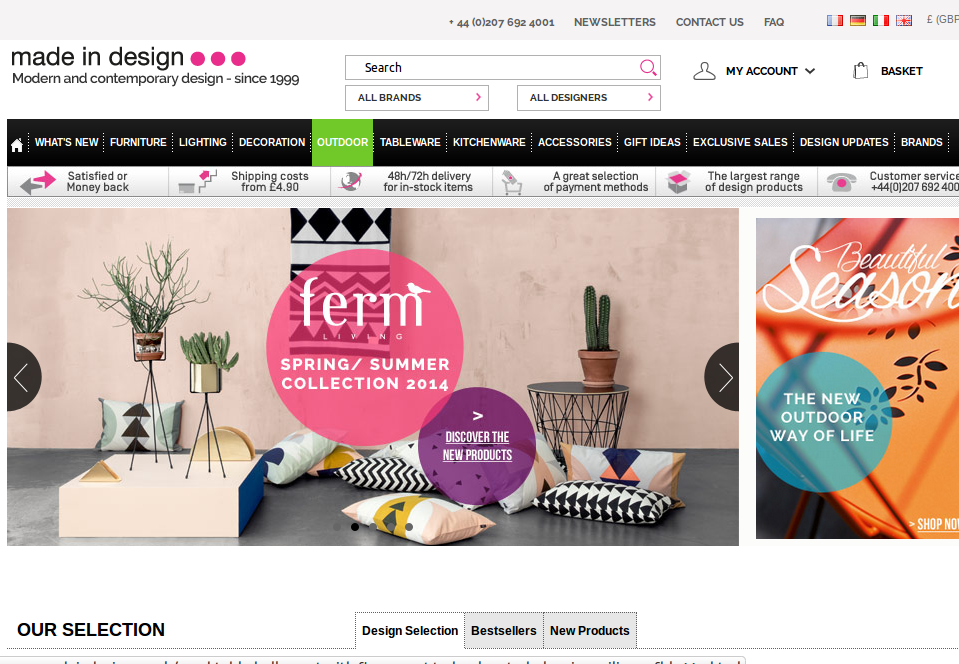Image resolution: width=959 pixels, height=664 pixels.
Task: Click 'Shipping costs from £4.90' text
Action: point(270,182)
